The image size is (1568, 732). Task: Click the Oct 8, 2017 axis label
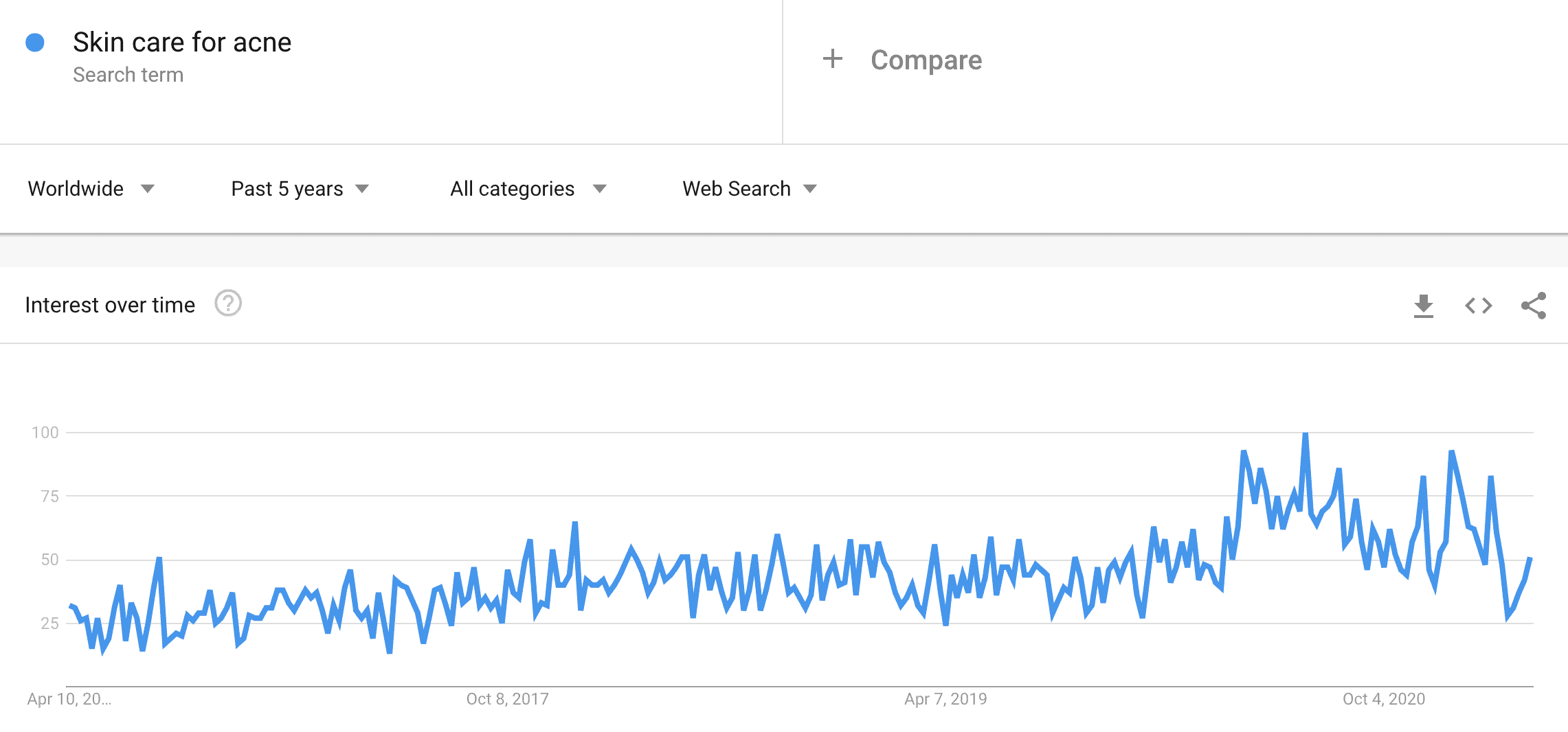507,699
